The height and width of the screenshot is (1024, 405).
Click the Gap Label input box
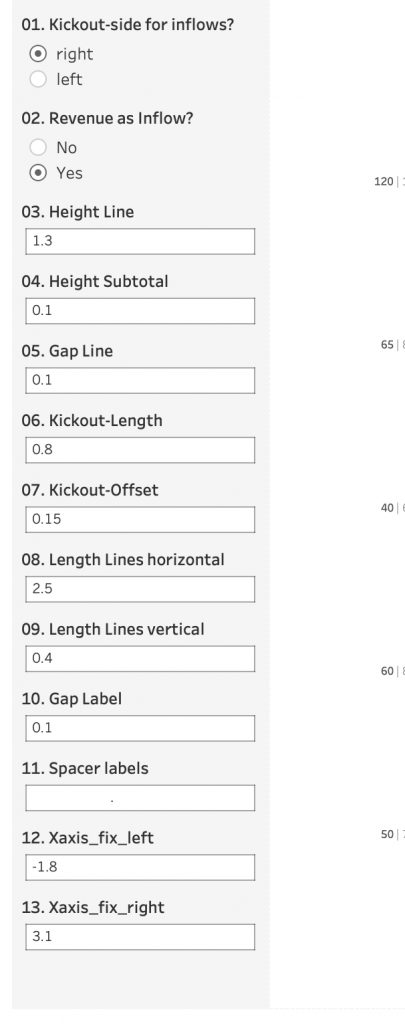140,728
